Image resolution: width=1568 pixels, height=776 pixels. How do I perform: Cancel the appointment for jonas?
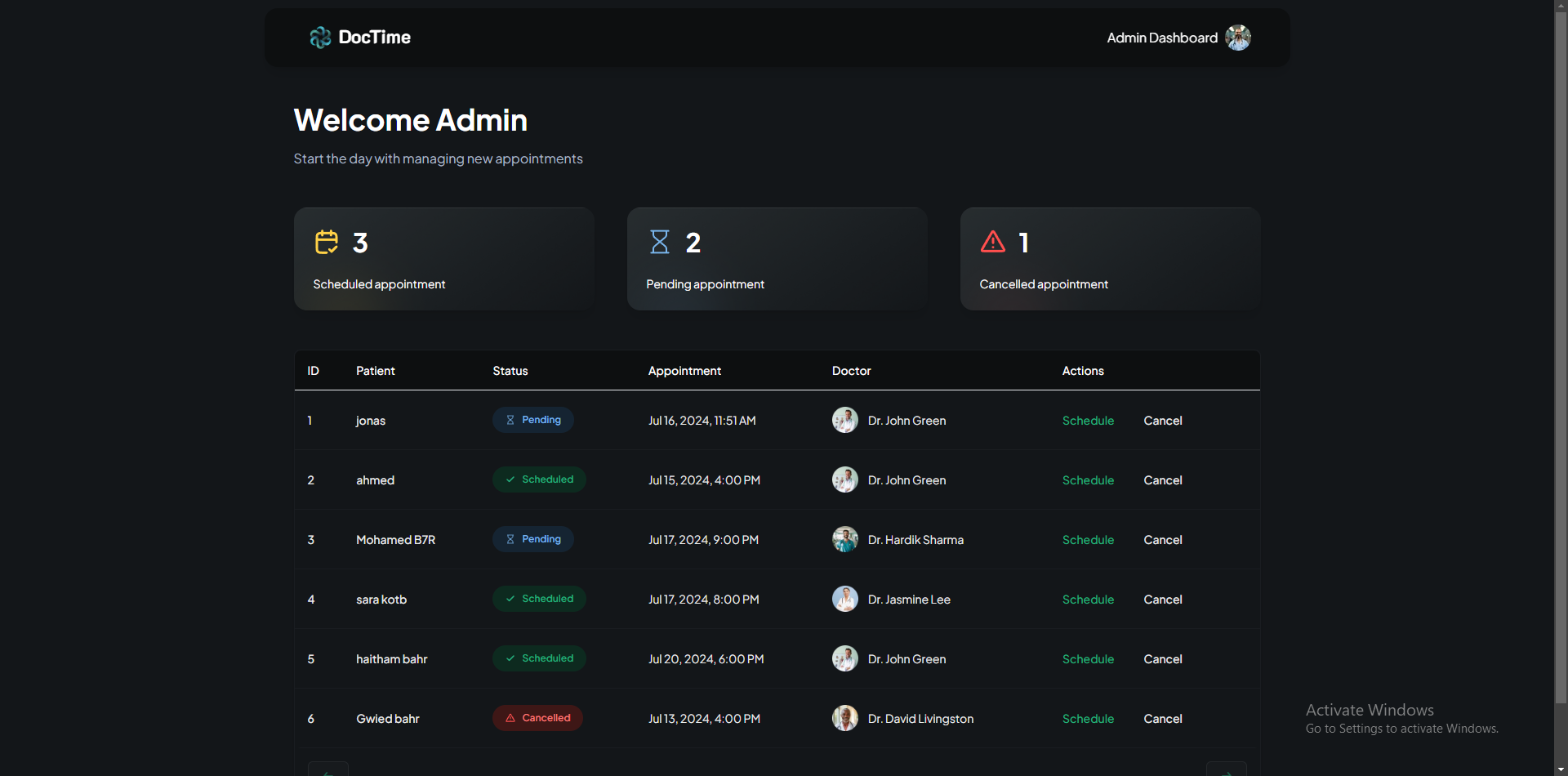coord(1163,421)
